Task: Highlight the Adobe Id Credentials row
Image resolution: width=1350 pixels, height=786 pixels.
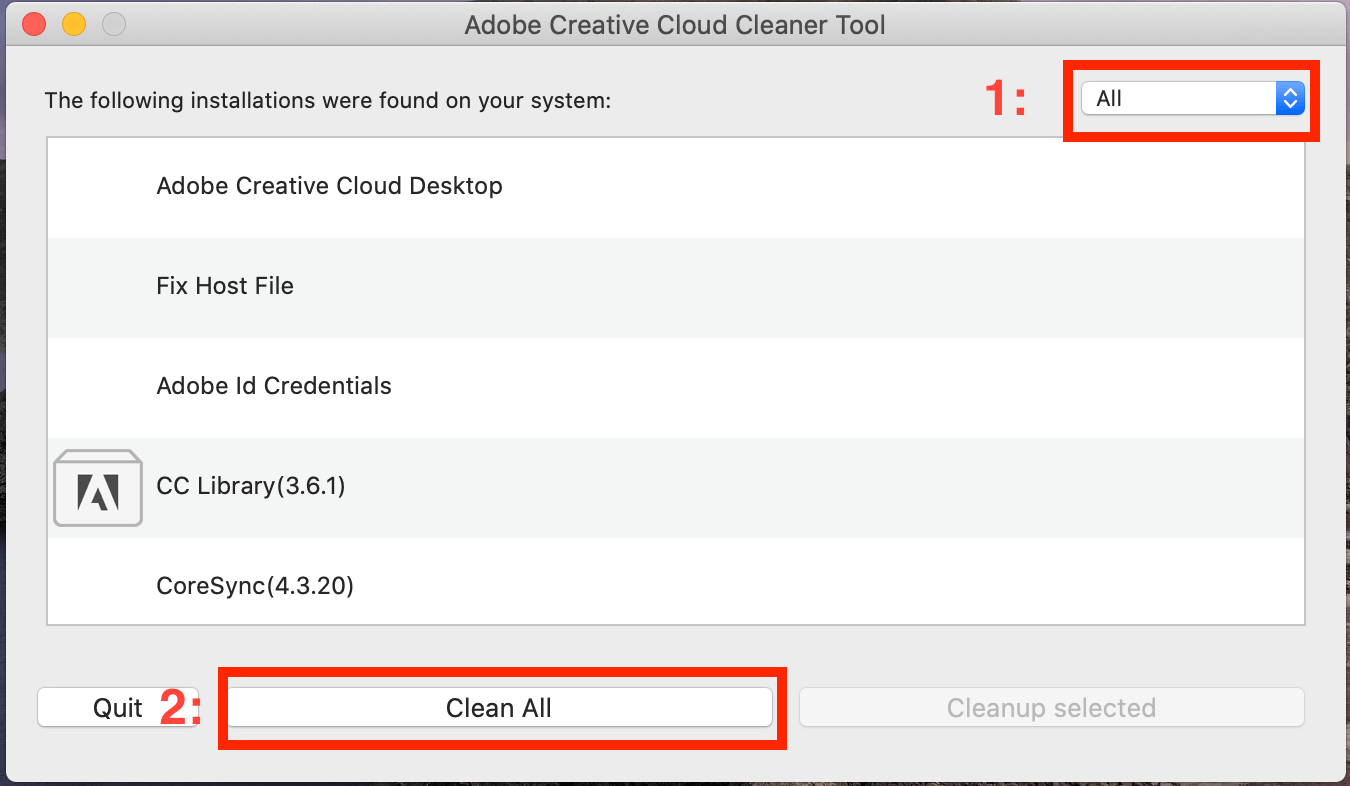Action: click(274, 386)
